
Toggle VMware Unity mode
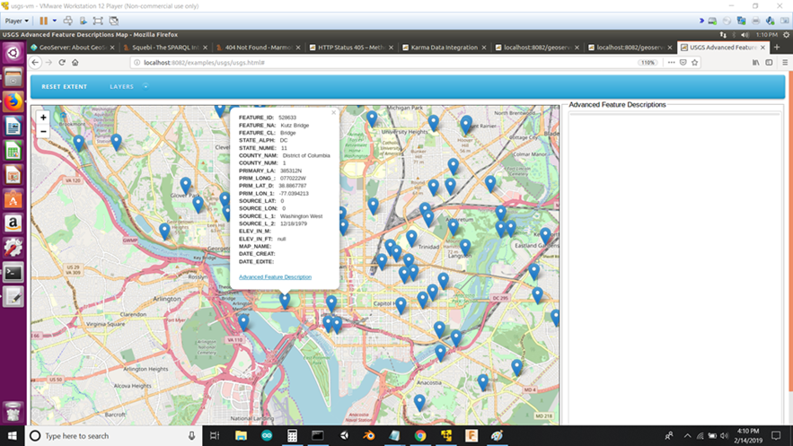pyautogui.click(x=114, y=21)
